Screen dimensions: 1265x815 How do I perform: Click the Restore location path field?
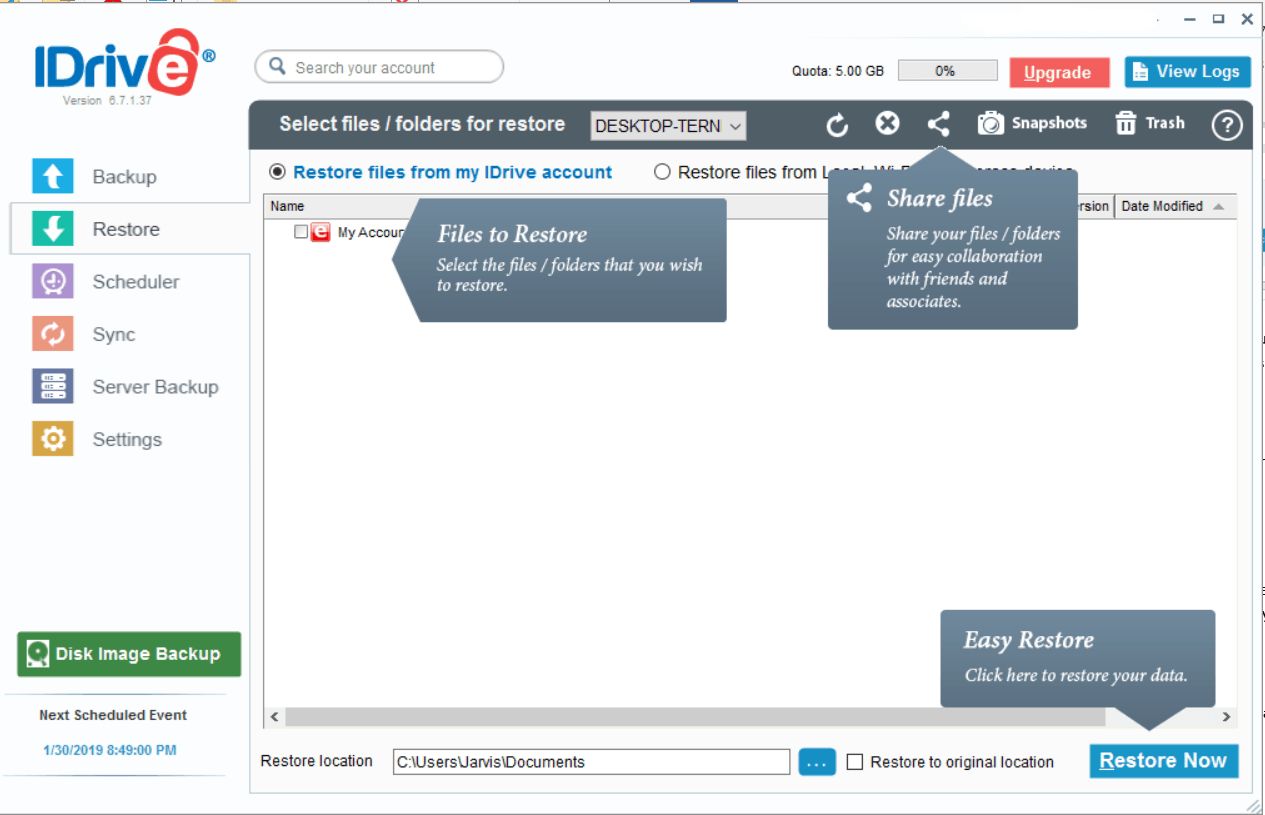[591, 762]
